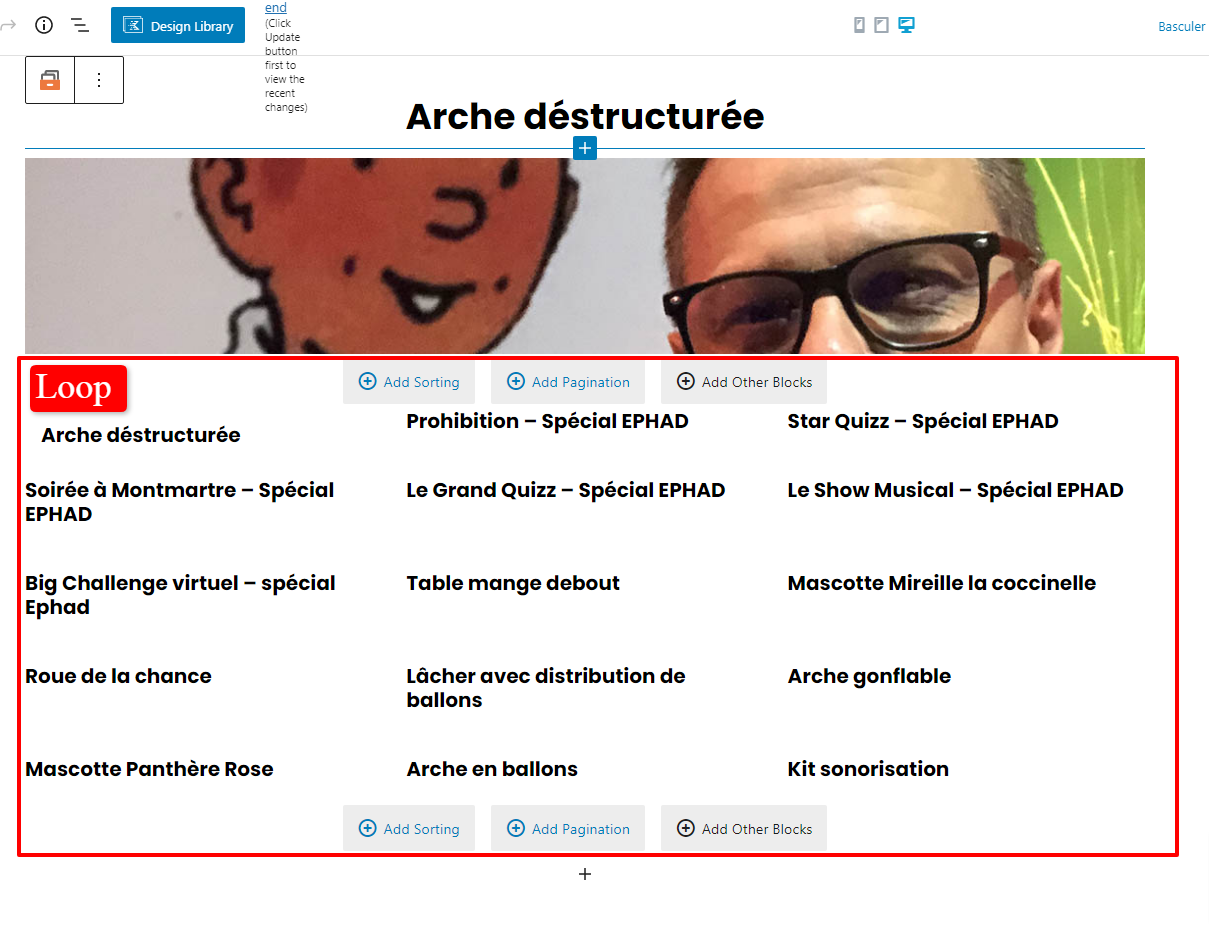This screenshot has width=1209, height=941.
Task: Select Big Challenge virtuel – spécial Ephad
Action: click(x=180, y=595)
